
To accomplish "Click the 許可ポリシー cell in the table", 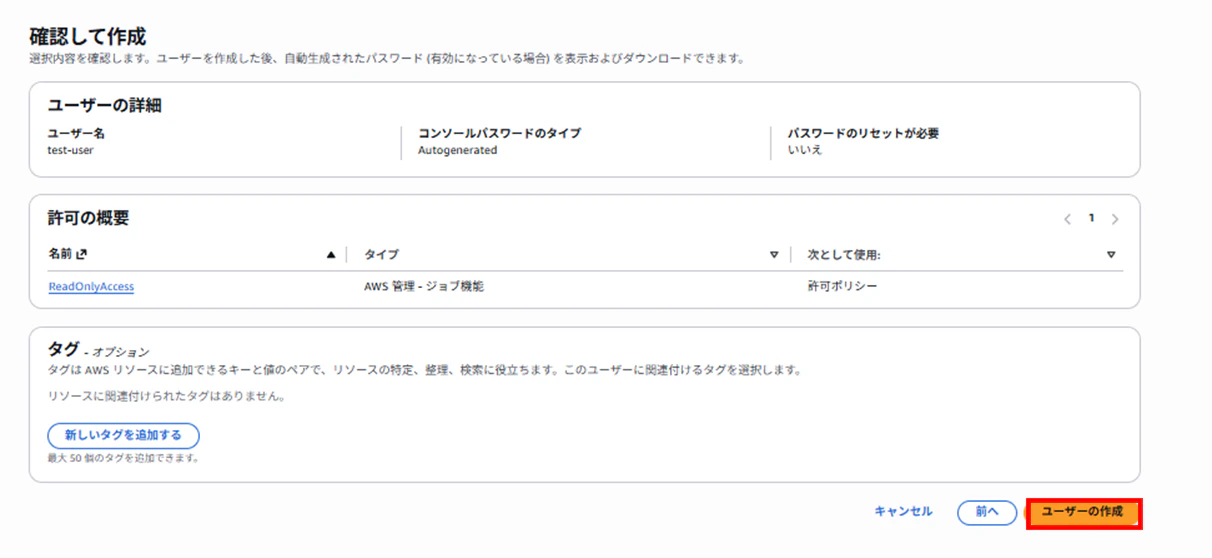I will [842, 287].
